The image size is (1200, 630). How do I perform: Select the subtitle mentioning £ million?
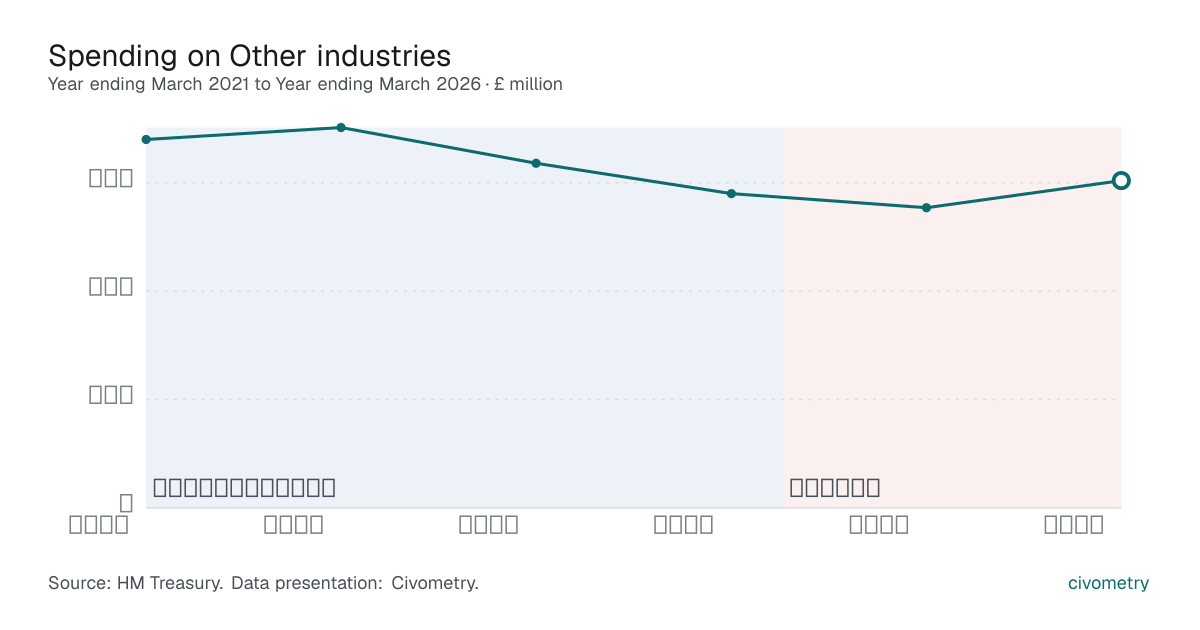[x=305, y=84]
